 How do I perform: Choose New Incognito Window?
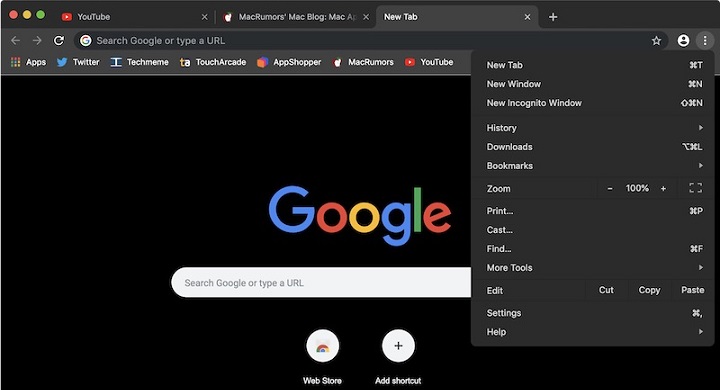(592, 103)
